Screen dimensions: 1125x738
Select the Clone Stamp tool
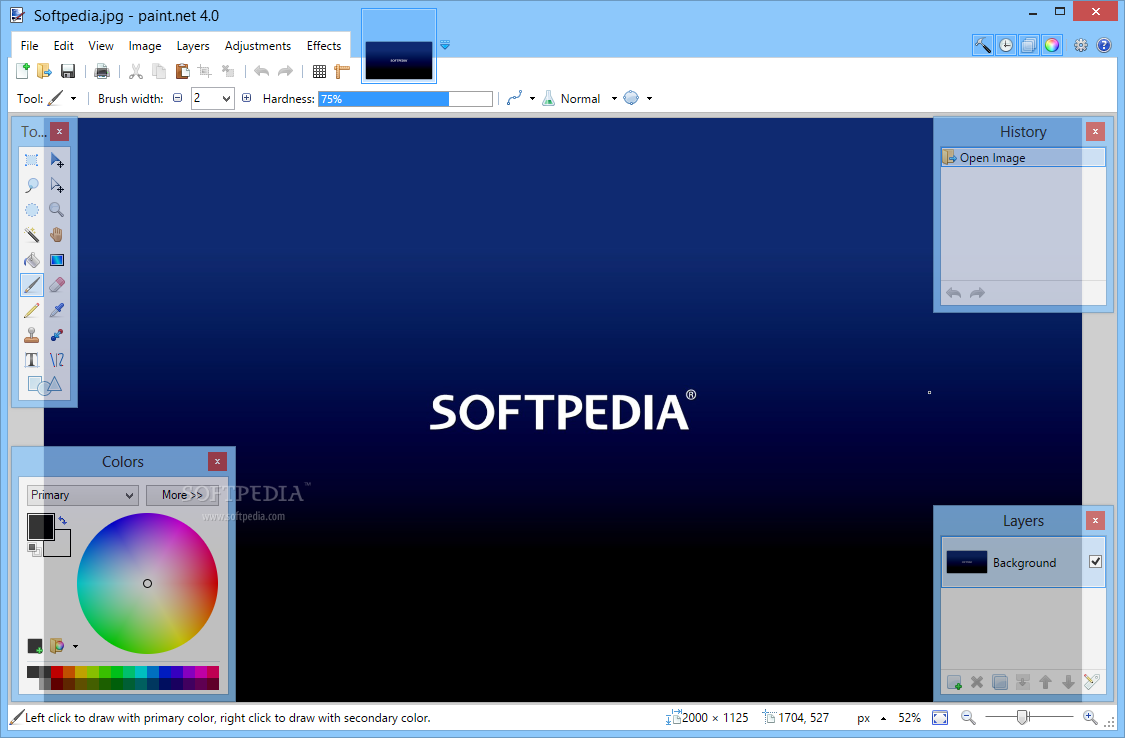[32, 335]
